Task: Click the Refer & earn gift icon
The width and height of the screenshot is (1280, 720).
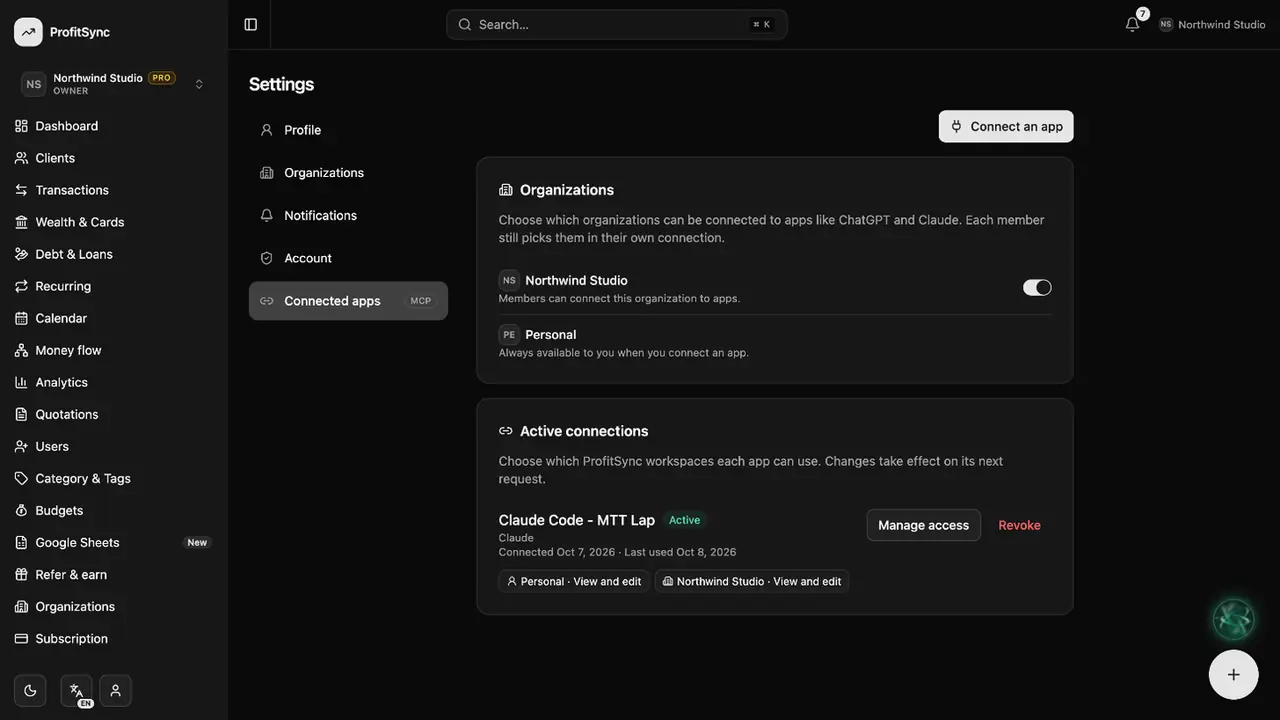Action: point(21,574)
